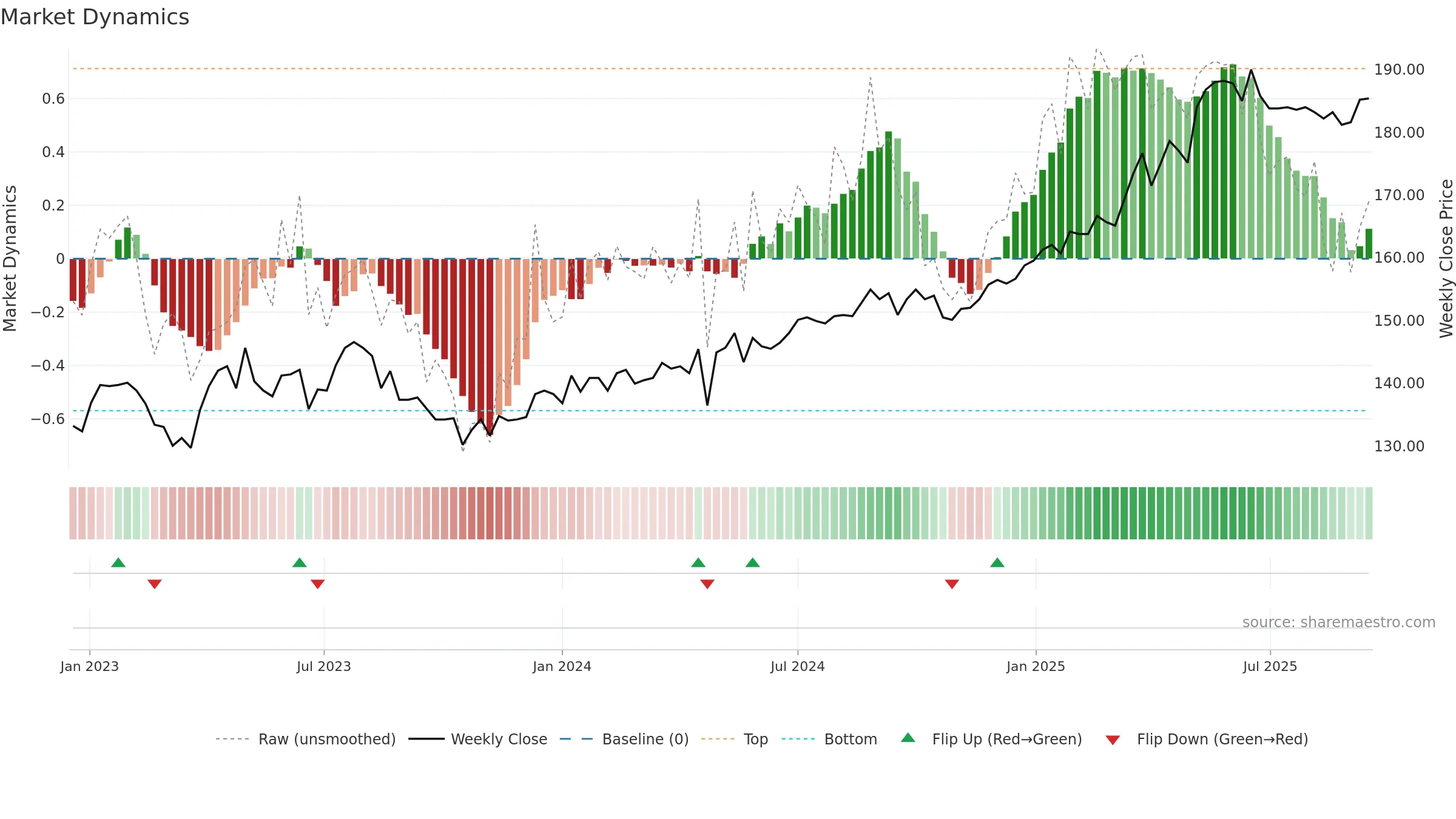Screen dimensions: 1456x819
Task: Toggle the Raw (unsmoothed) legend entry
Action: 306,739
